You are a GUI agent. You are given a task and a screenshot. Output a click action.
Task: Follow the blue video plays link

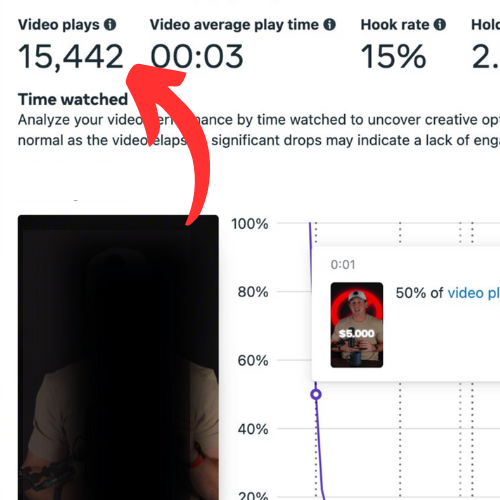[x=473, y=293]
